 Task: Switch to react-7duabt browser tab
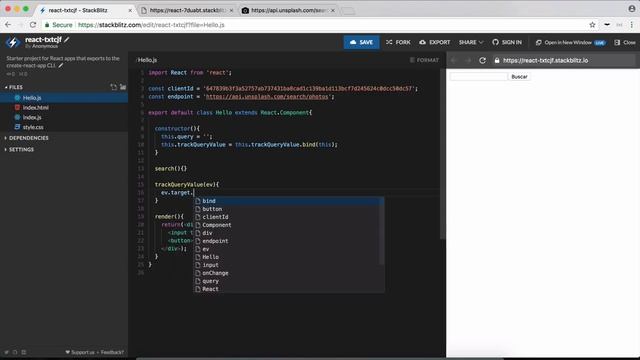click(186, 10)
